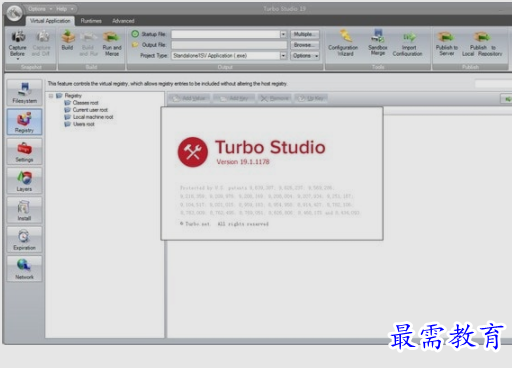Open the Settings sidebar panel

(24, 151)
